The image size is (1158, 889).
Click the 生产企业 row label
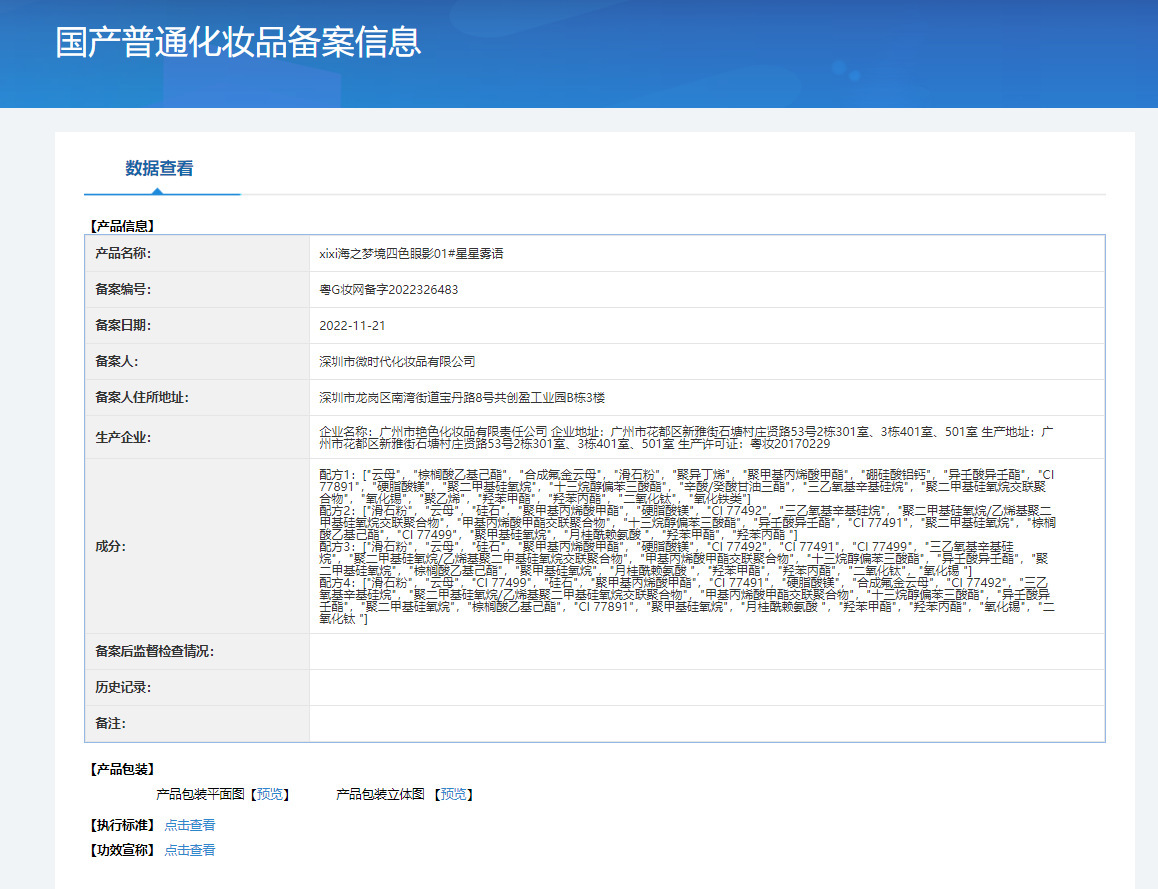point(123,438)
